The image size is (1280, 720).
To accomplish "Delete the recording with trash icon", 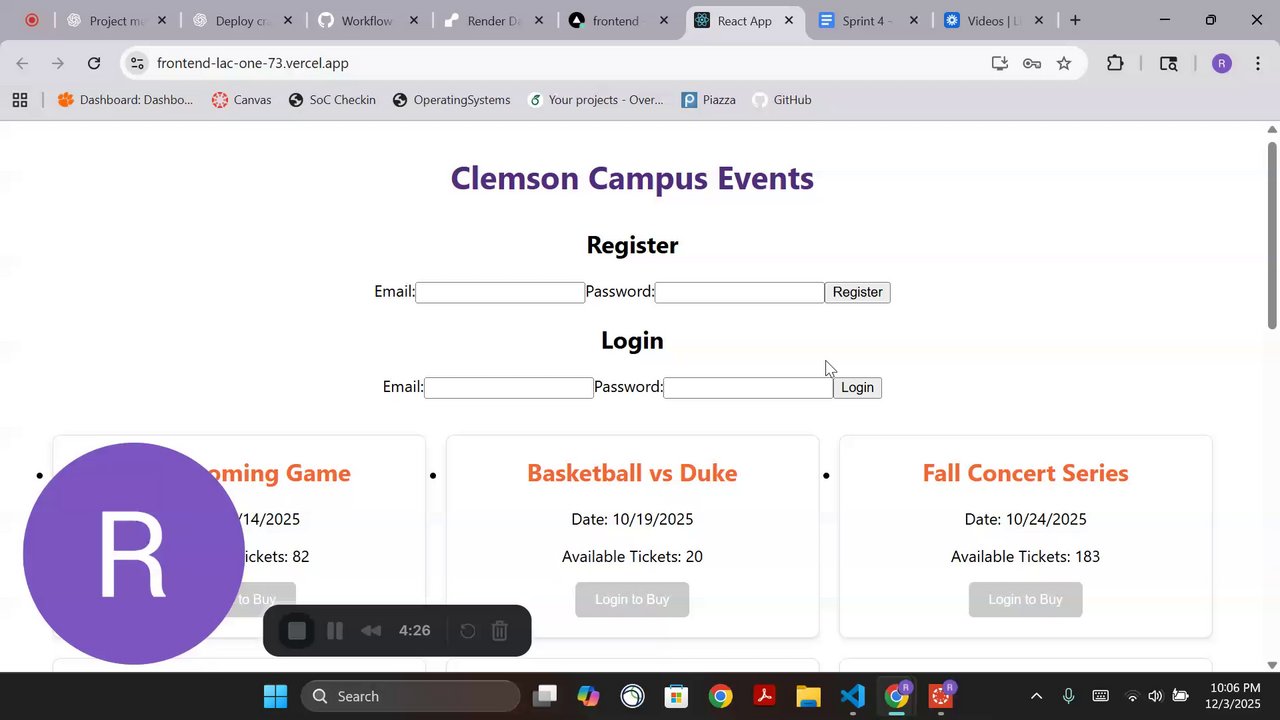I will [x=500, y=630].
